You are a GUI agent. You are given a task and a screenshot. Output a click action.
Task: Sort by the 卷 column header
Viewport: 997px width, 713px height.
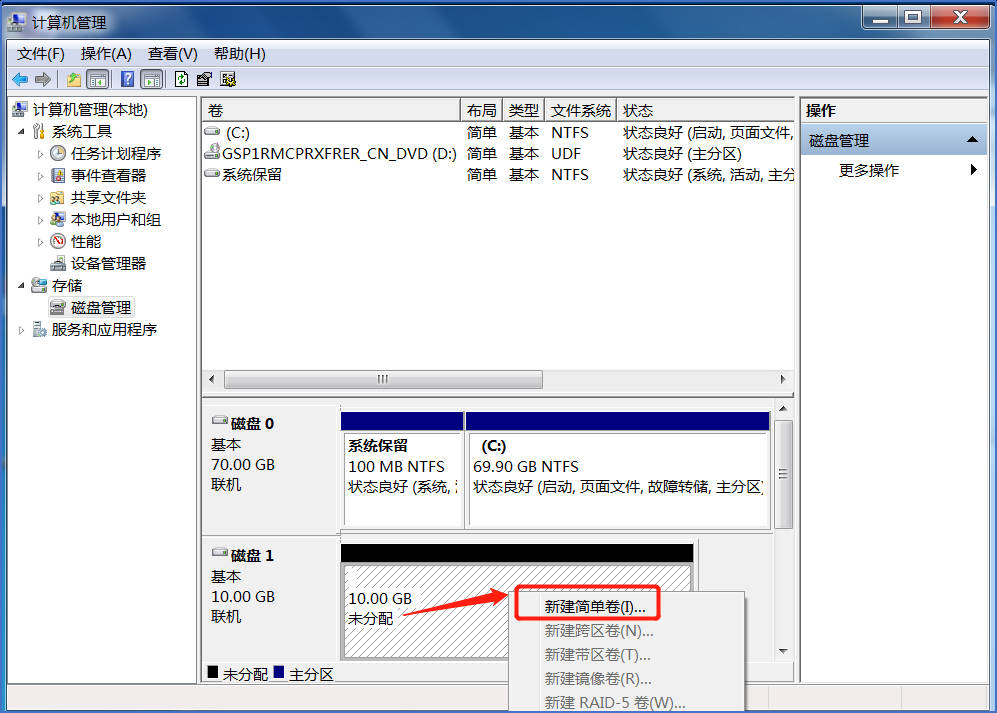click(x=331, y=110)
